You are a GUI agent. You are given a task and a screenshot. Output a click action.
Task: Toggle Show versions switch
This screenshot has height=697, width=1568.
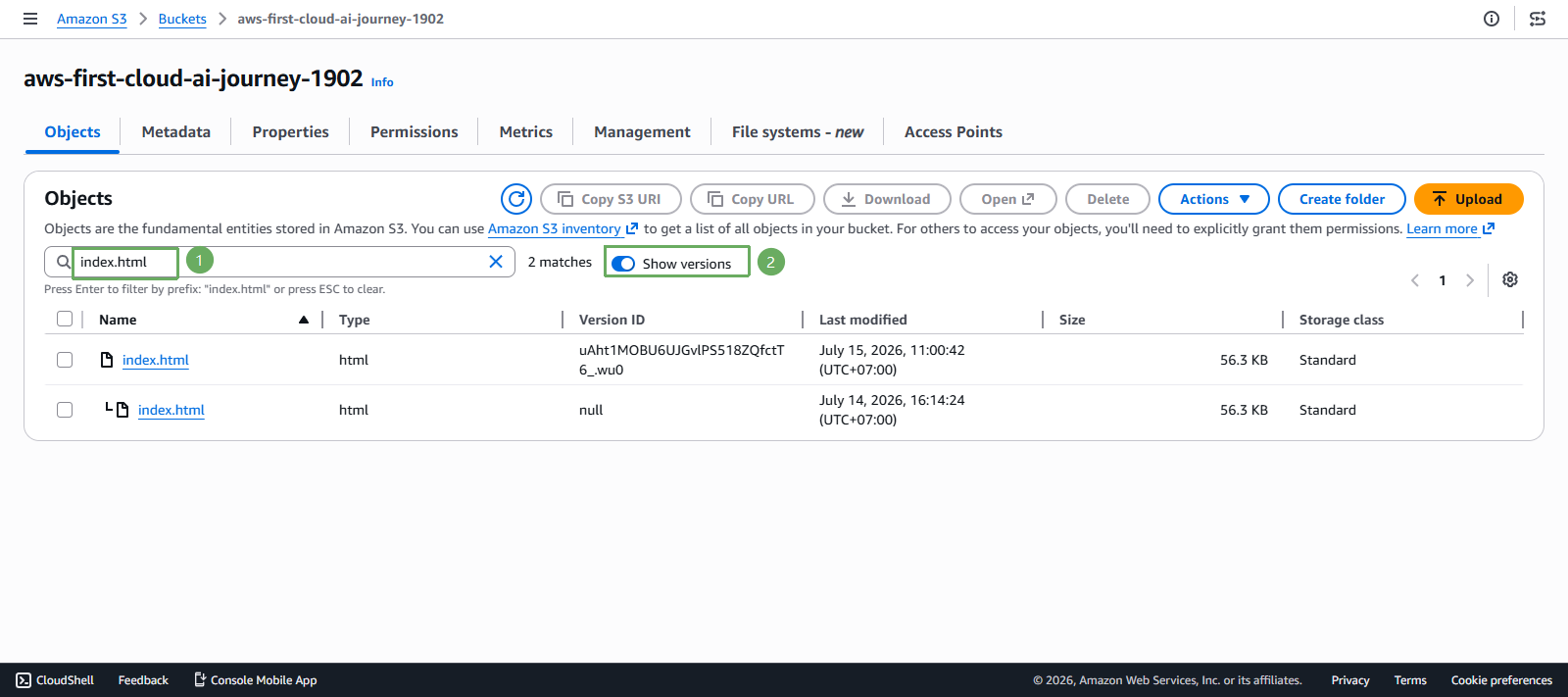pyautogui.click(x=623, y=263)
